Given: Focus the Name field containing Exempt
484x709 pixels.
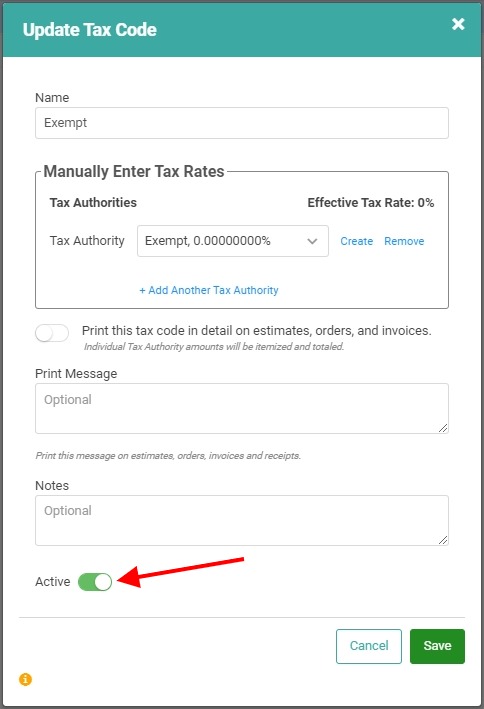Looking at the screenshot, I should click(x=242, y=123).
